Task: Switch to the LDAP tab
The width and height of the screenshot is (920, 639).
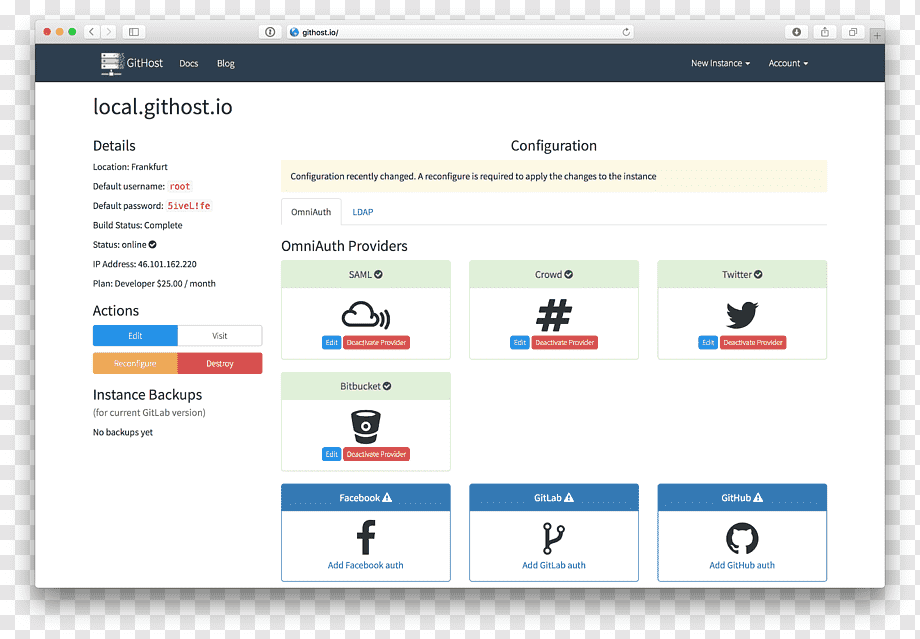Action: pyautogui.click(x=363, y=212)
